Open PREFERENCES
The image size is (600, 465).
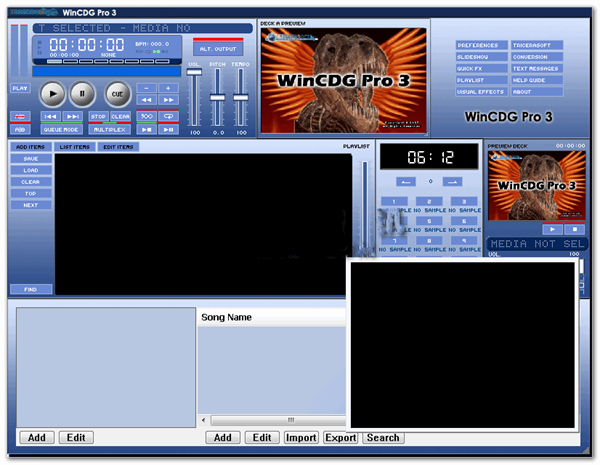click(481, 46)
